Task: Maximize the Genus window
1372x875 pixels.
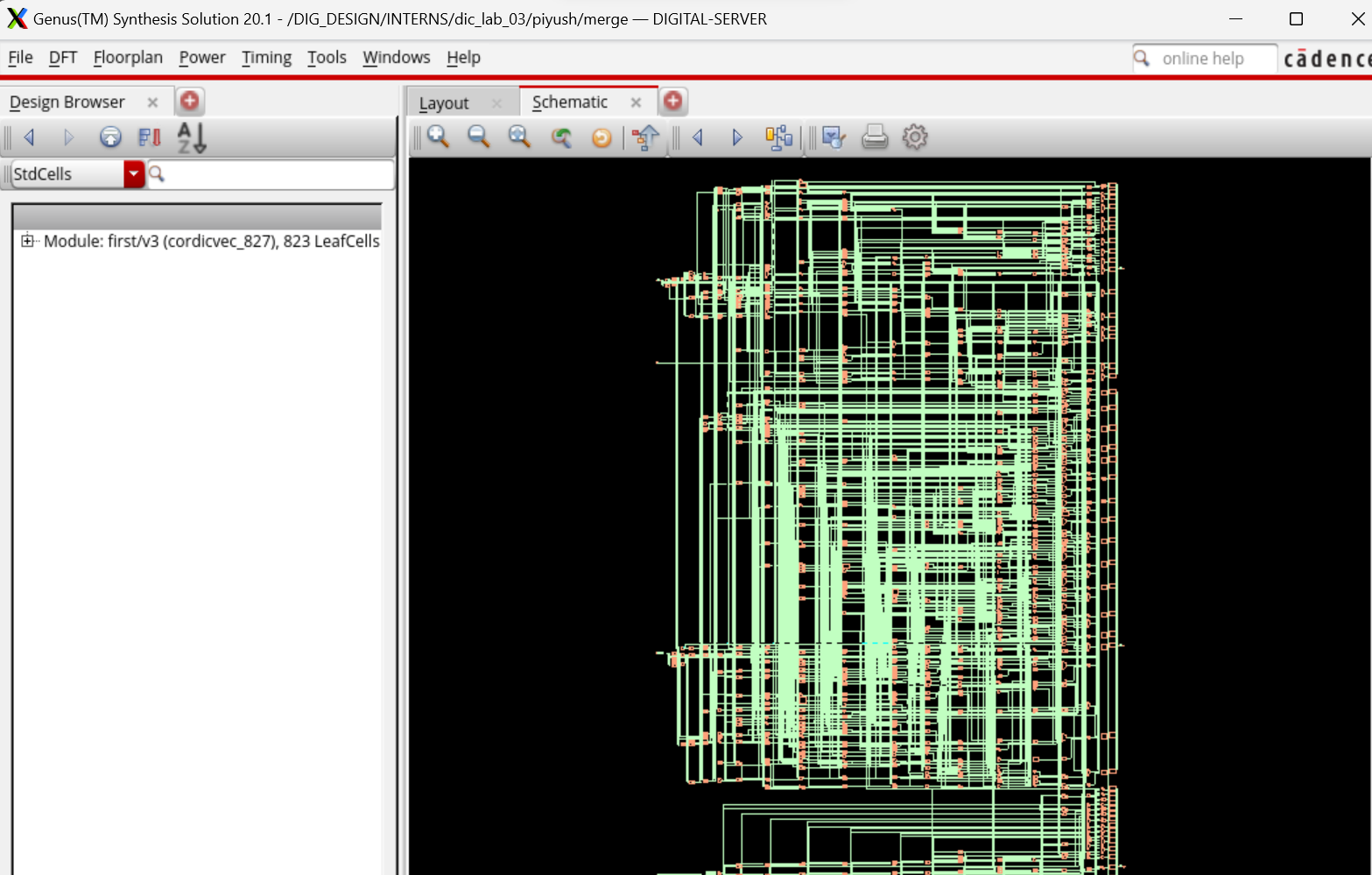Action: point(1297,18)
